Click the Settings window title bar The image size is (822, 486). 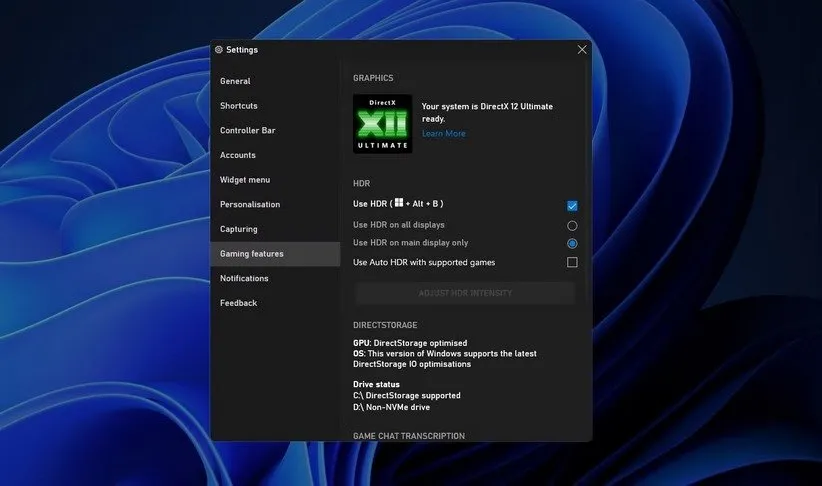[400, 50]
